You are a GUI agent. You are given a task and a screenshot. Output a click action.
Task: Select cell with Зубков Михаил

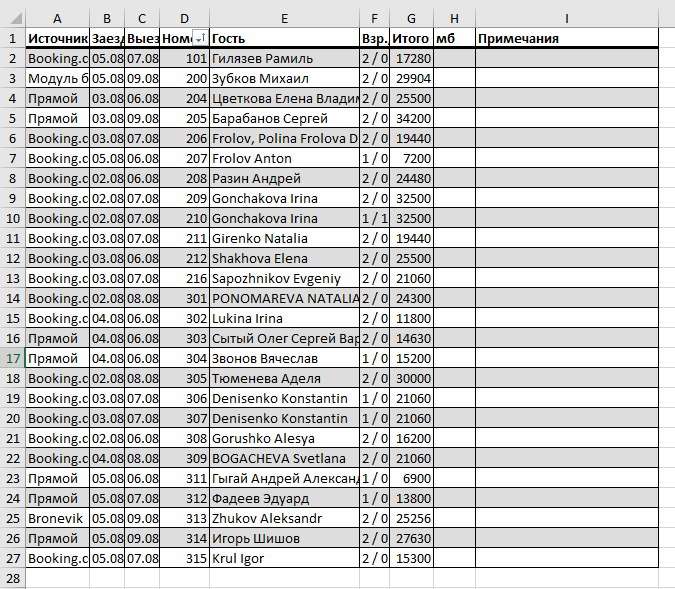coord(284,78)
